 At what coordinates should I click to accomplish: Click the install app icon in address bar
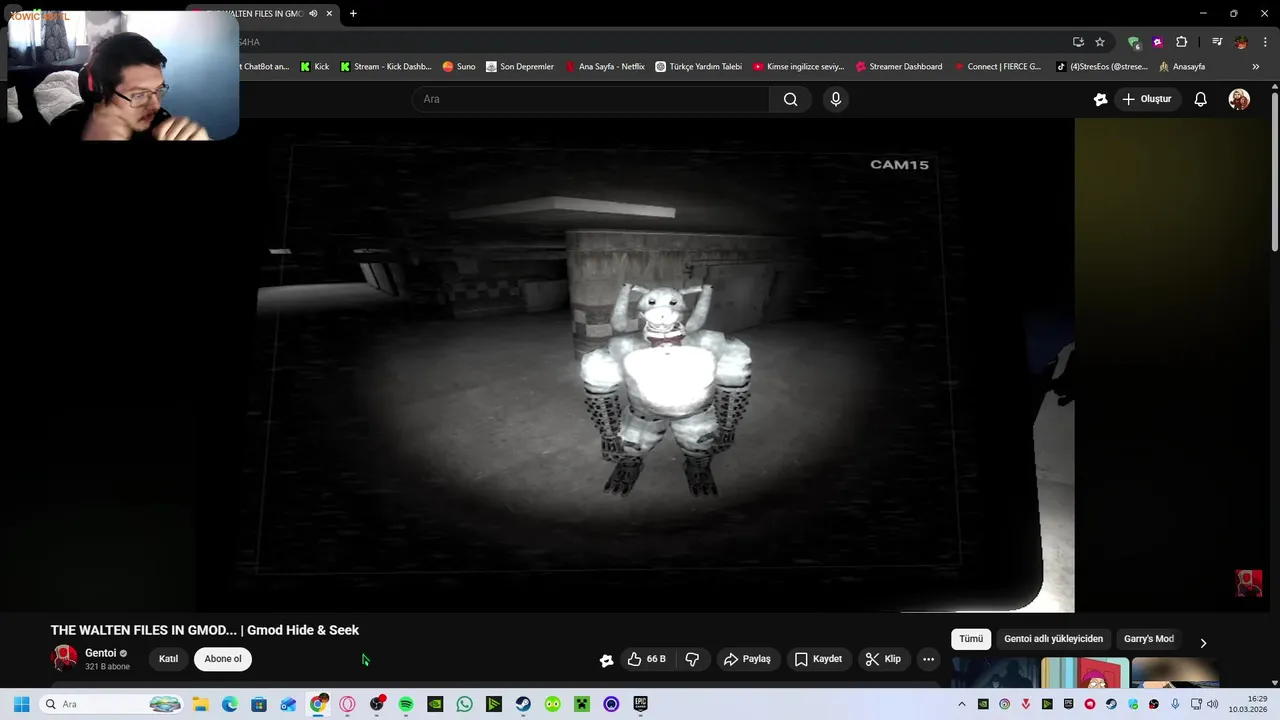click(1078, 42)
